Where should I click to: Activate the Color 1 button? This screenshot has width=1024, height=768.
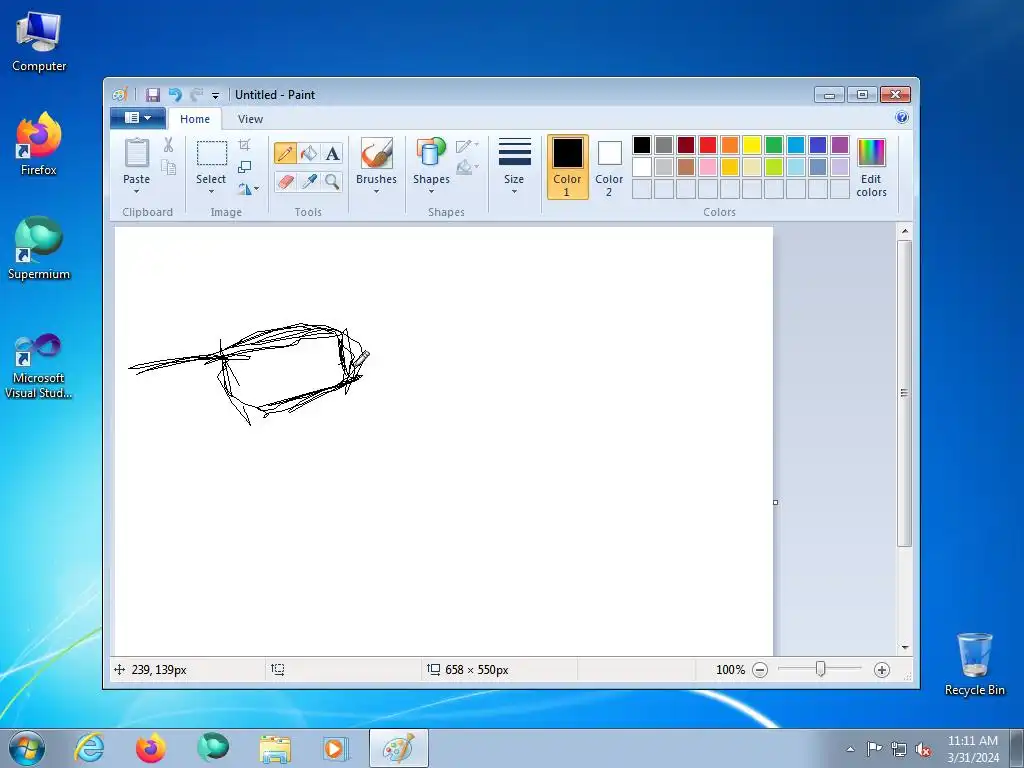click(568, 167)
